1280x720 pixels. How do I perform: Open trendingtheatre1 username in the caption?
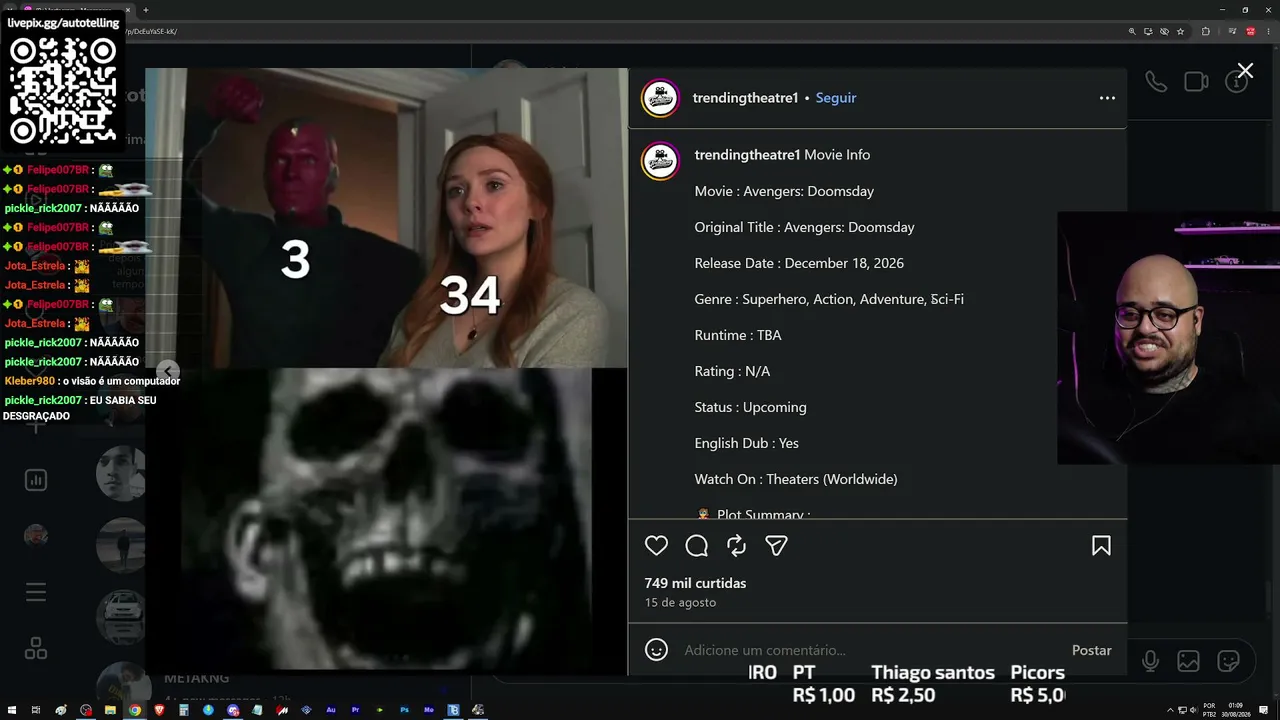click(x=748, y=155)
